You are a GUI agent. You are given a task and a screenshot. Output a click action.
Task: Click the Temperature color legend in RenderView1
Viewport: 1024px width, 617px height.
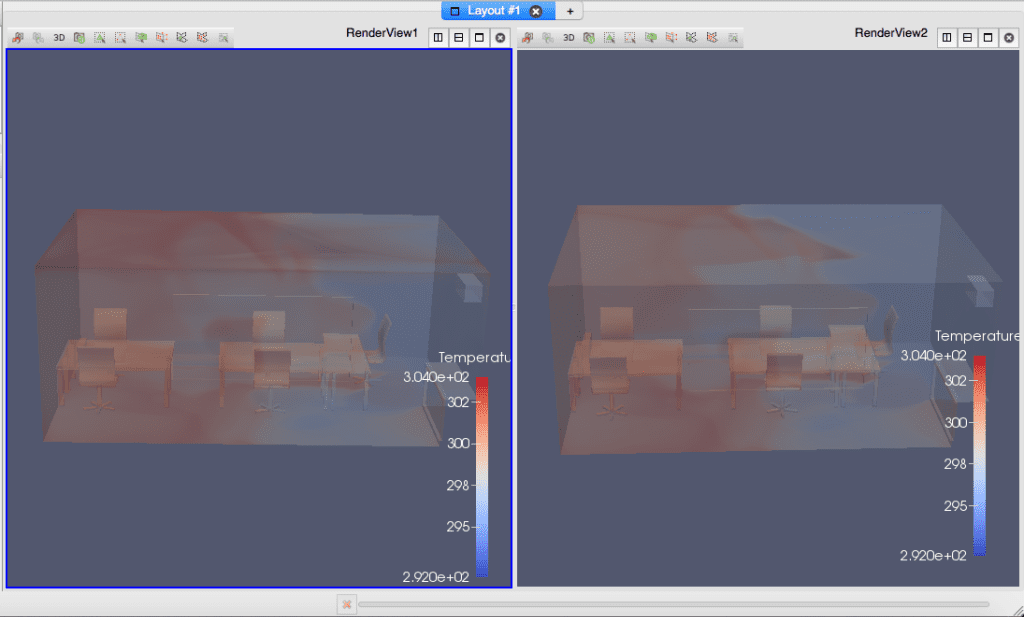coord(482,470)
